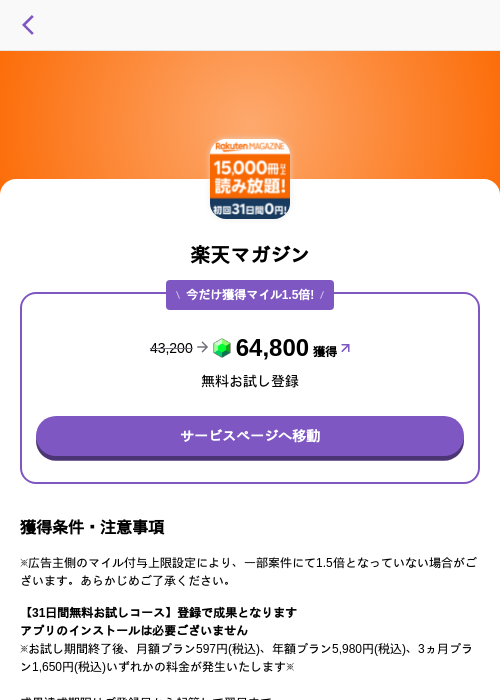Click the 読み放題! text inside the app icon

[250, 186]
